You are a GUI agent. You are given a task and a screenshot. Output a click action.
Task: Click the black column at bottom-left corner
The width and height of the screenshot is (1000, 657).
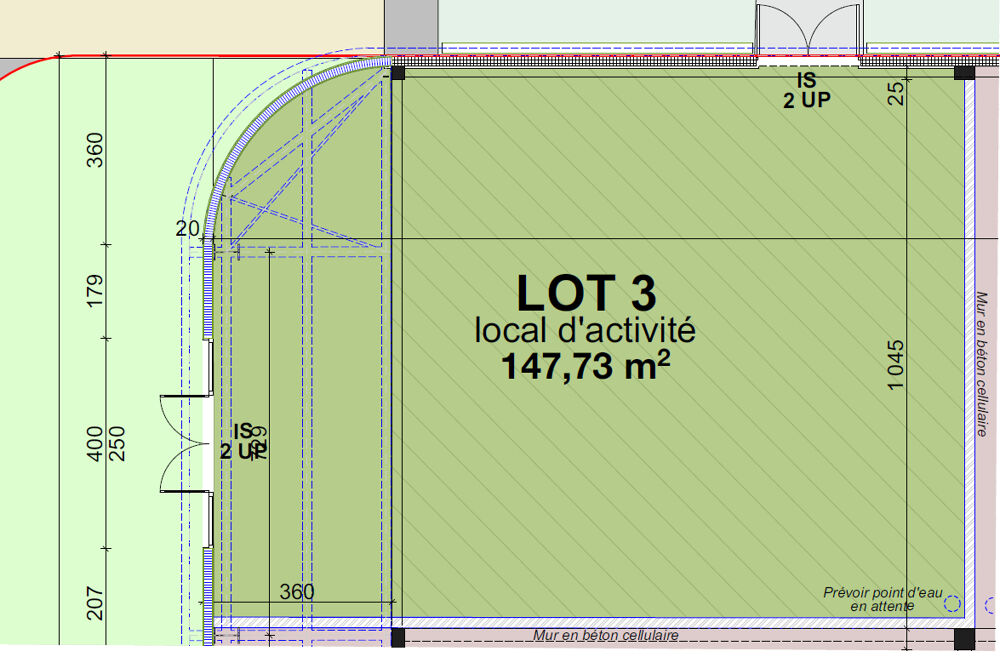[398, 637]
